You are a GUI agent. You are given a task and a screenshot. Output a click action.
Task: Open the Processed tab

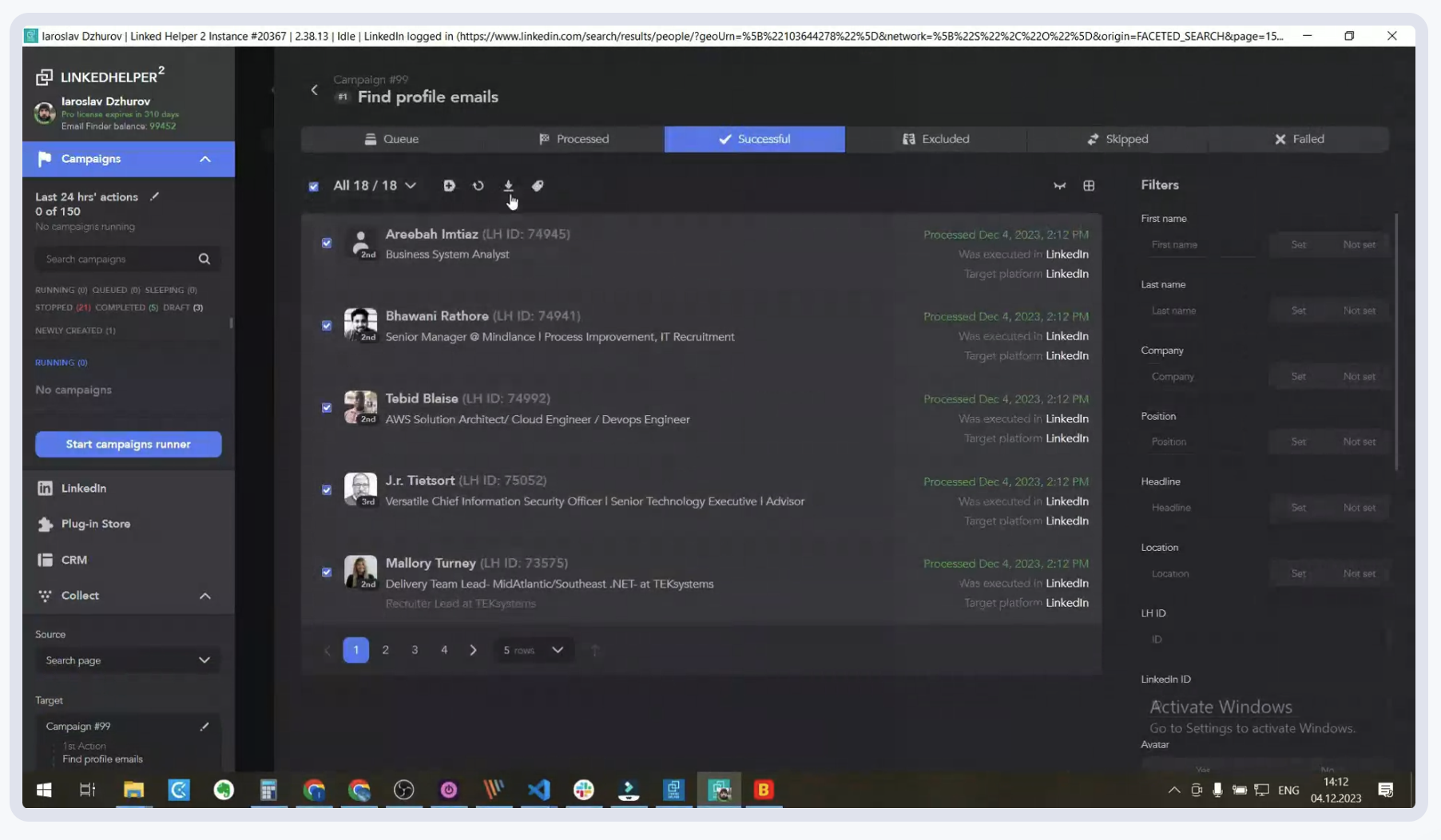(x=575, y=139)
